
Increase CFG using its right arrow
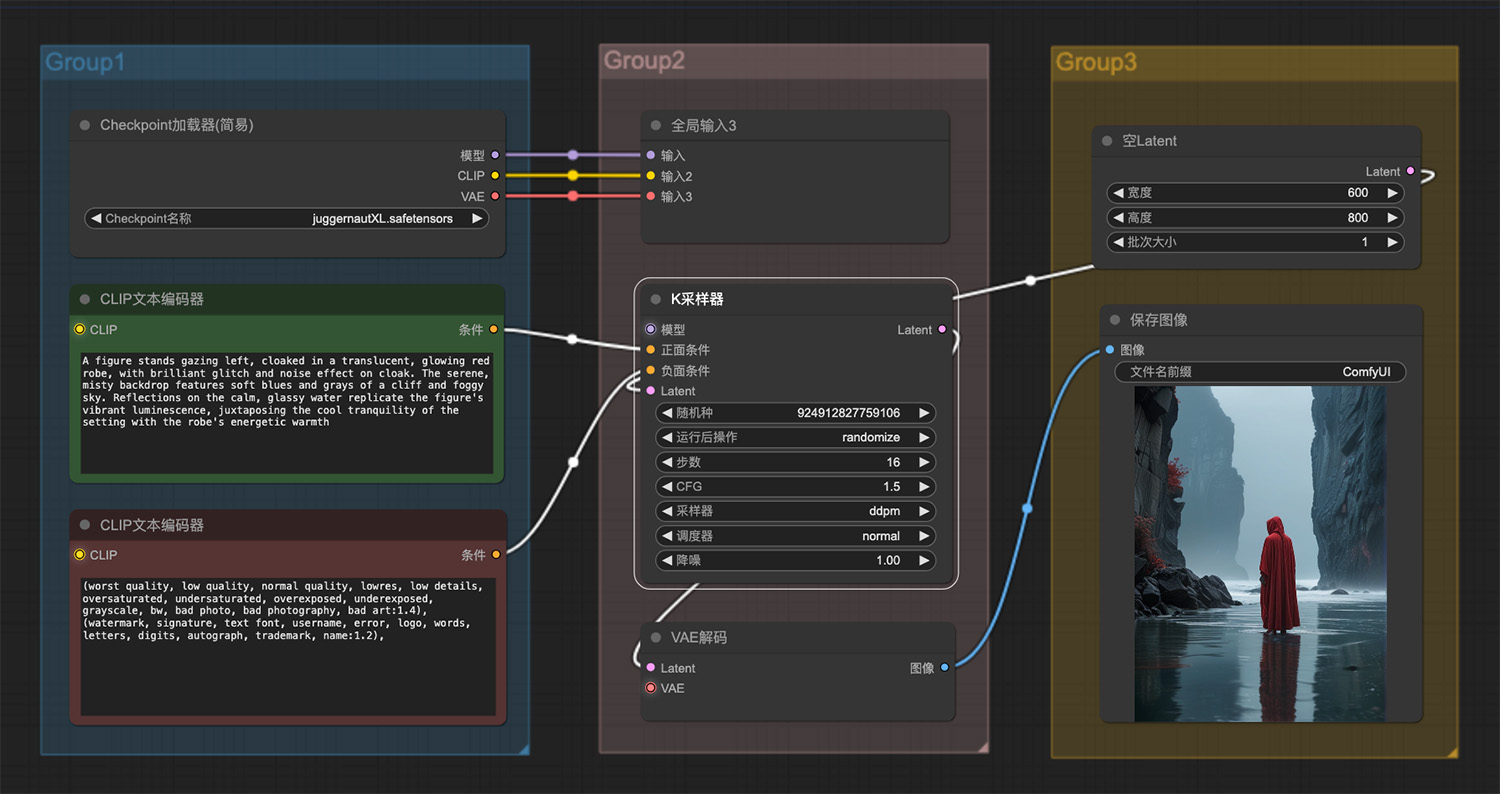(924, 486)
